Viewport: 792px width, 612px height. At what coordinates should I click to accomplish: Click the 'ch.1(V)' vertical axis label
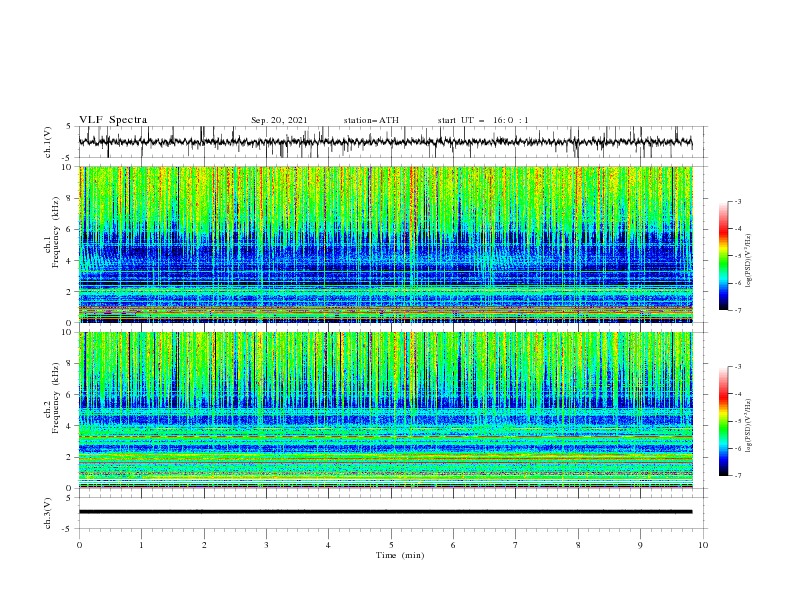[48, 142]
